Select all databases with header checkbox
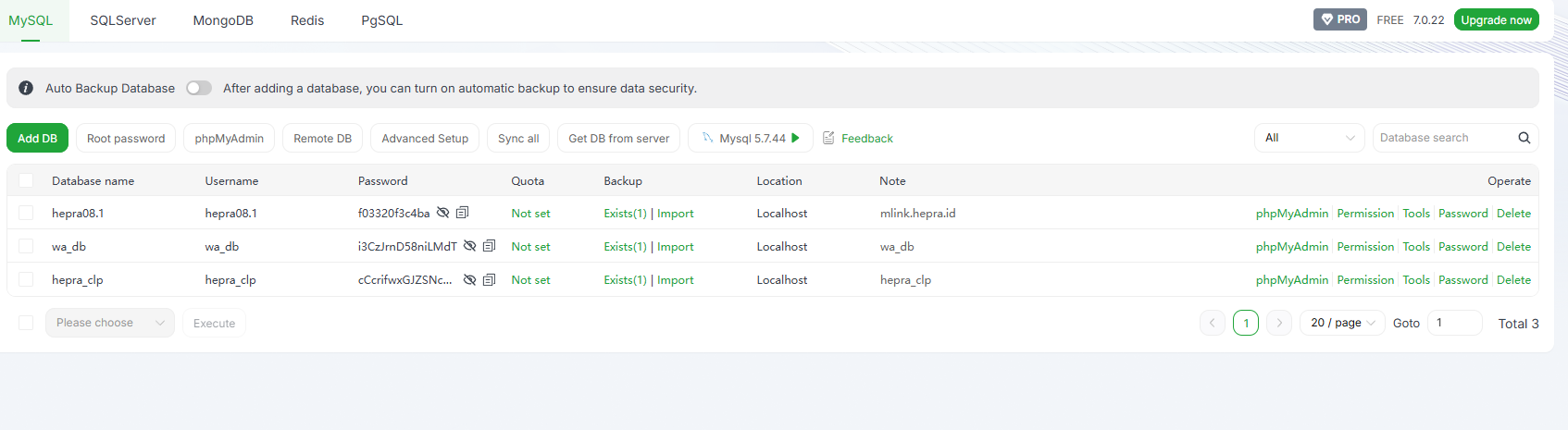 coord(26,180)
